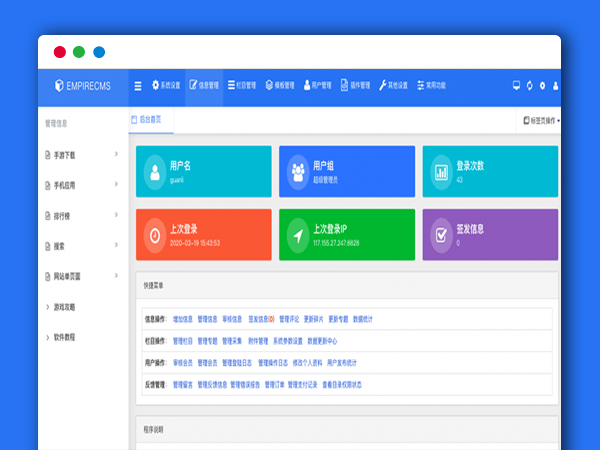600x450 pixels.
Task: Click the clock icon on 上次登录 card
Action: point(155,235)
